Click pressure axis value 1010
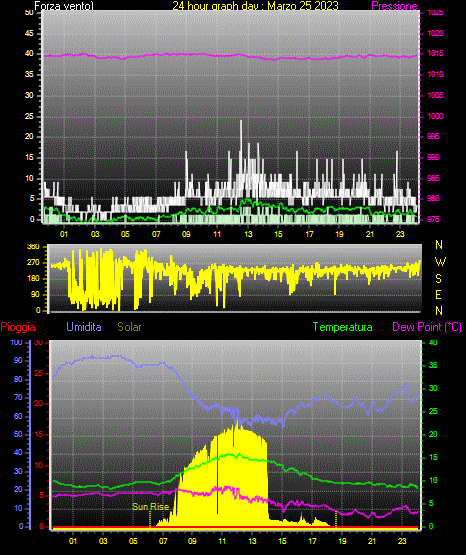Viewport: 466px width, 555px height. click(x=435, y=74)
